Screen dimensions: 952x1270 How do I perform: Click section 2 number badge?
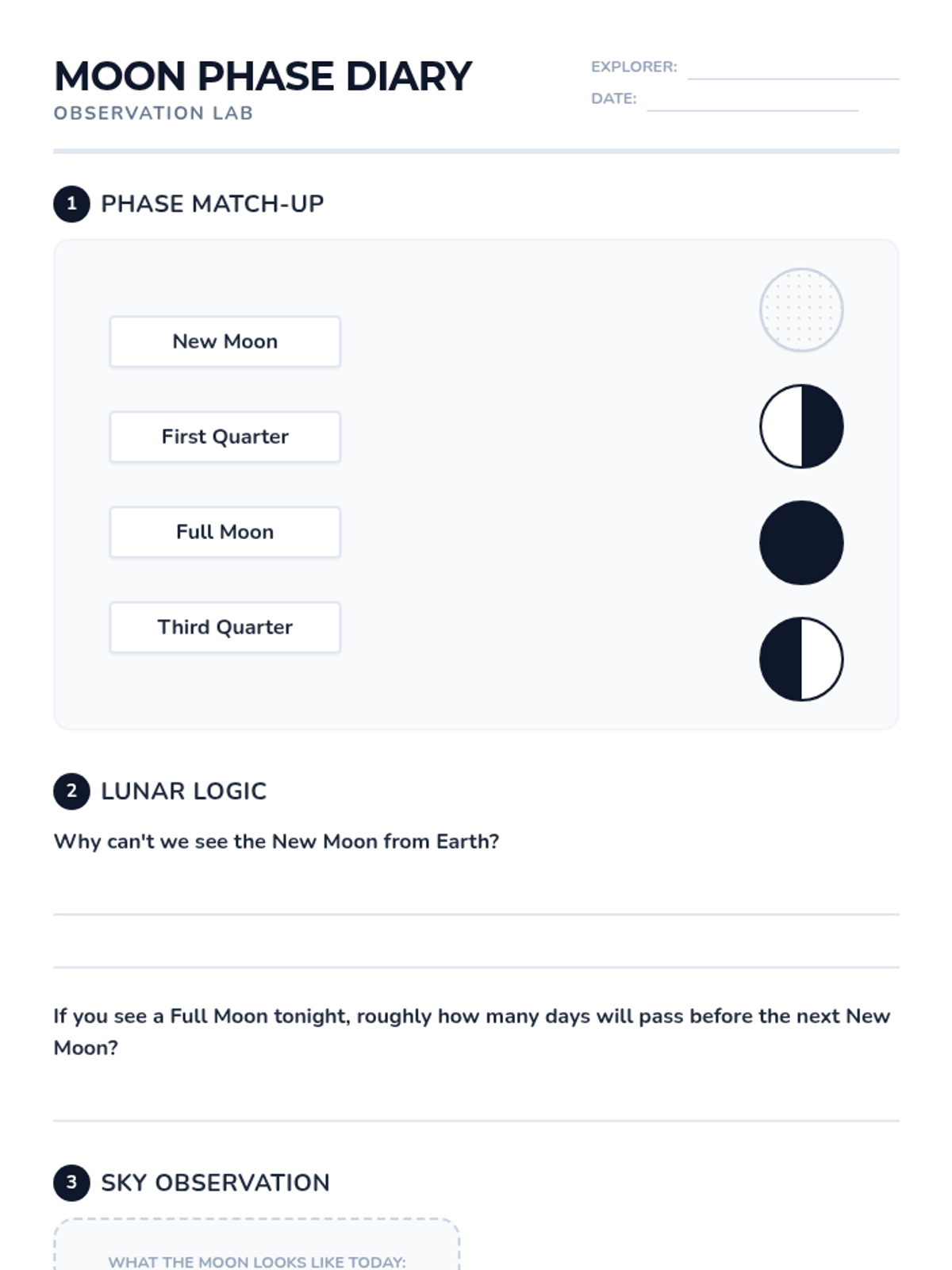71,791
